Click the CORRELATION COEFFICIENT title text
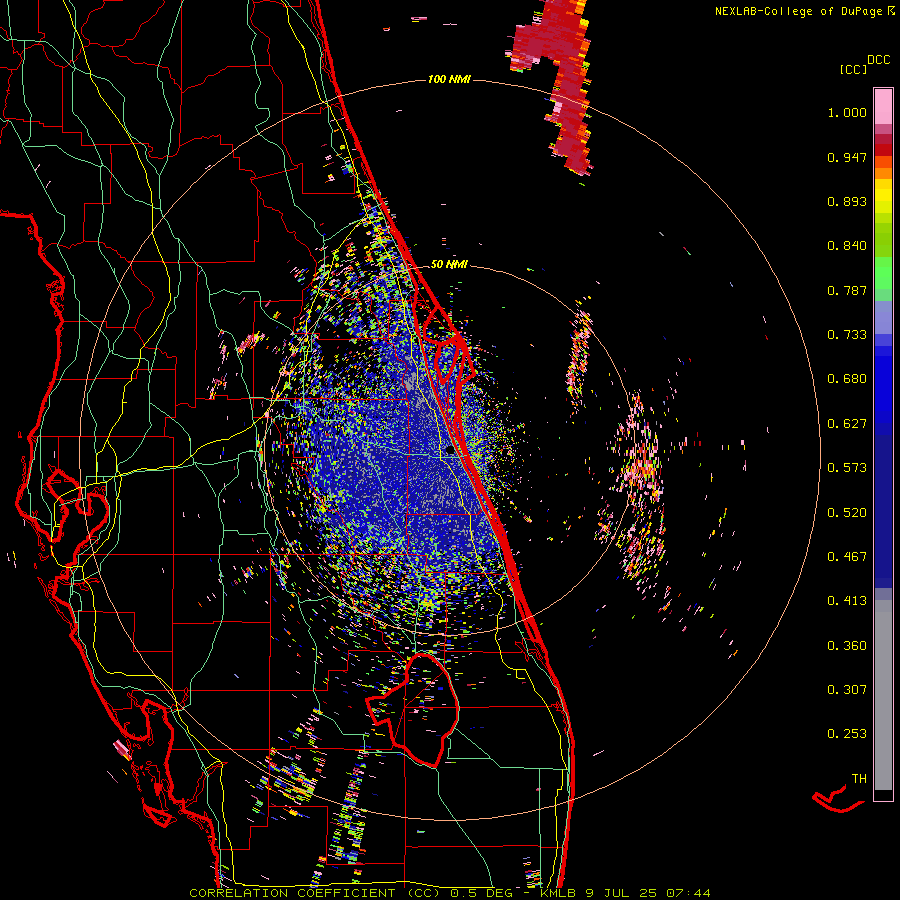Image resolution: width=900 pixels, height=900 pixels. coord(292,893)
